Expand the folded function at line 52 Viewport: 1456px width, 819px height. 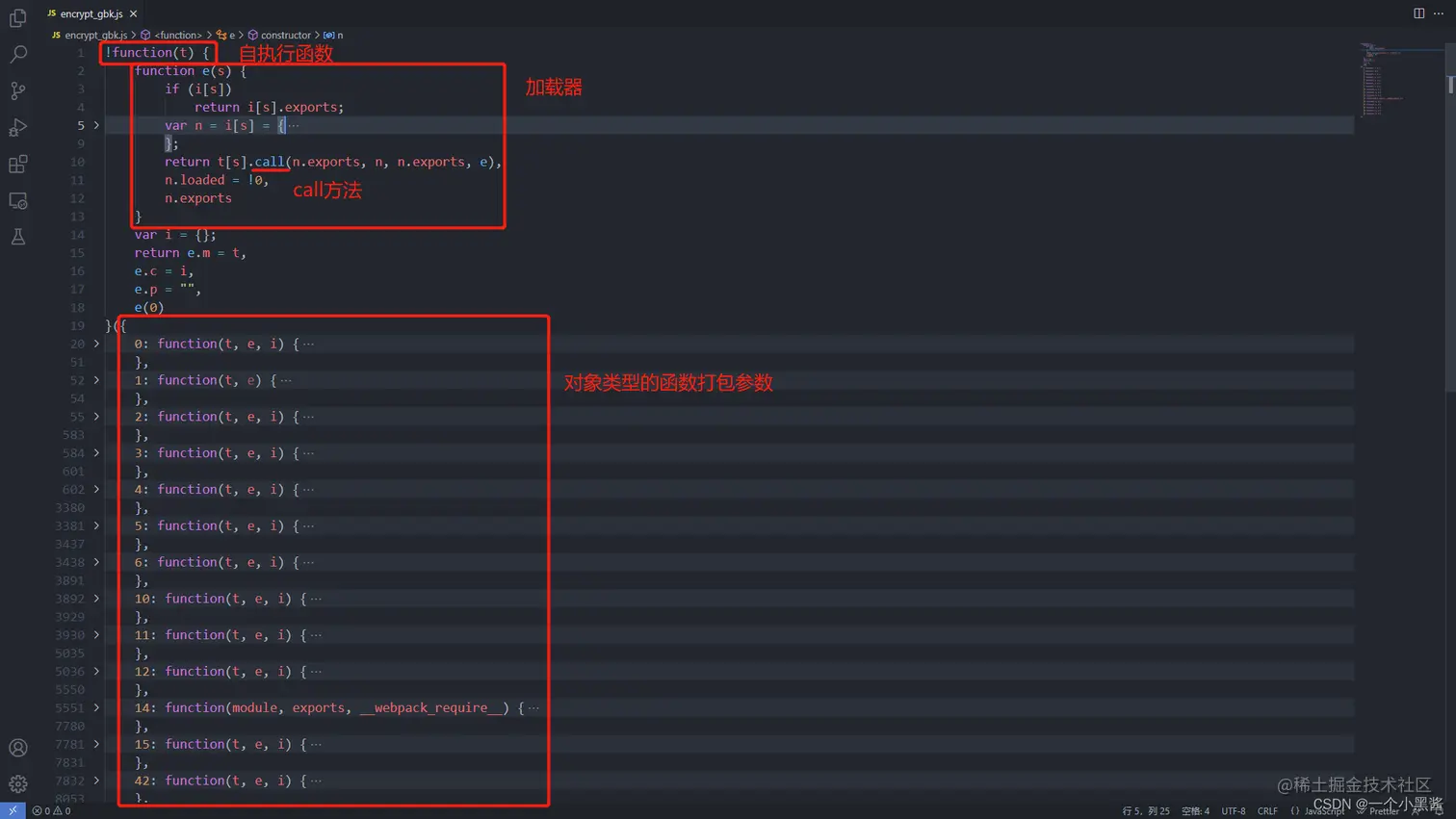[x=96, y=379]
